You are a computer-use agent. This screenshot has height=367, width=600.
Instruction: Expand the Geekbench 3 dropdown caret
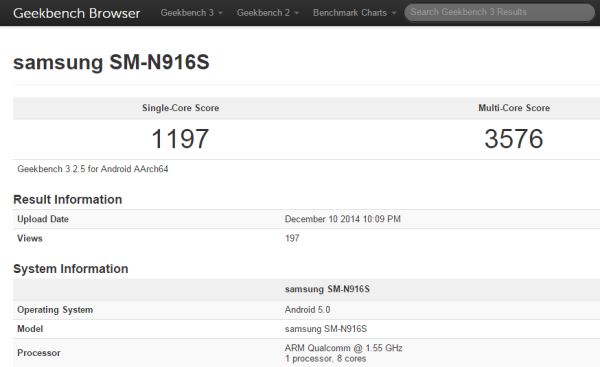click(x=220, y=13)
